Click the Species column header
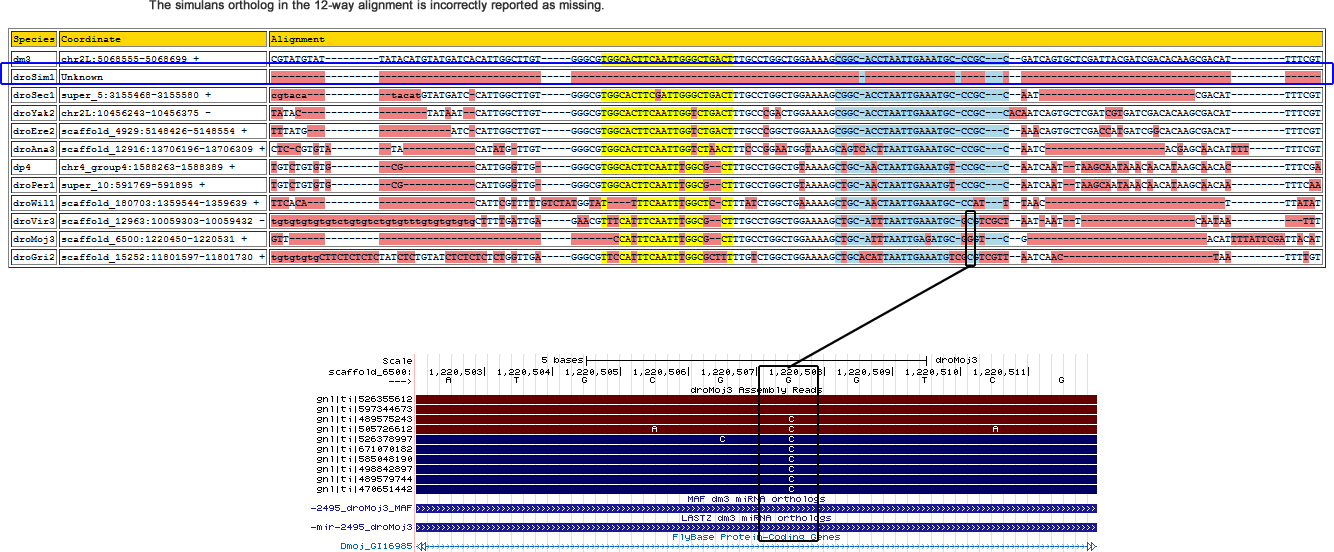Image resolution: width=1334 pixels, height=552 pixels. pyautogui.click(x=33, y=39)
